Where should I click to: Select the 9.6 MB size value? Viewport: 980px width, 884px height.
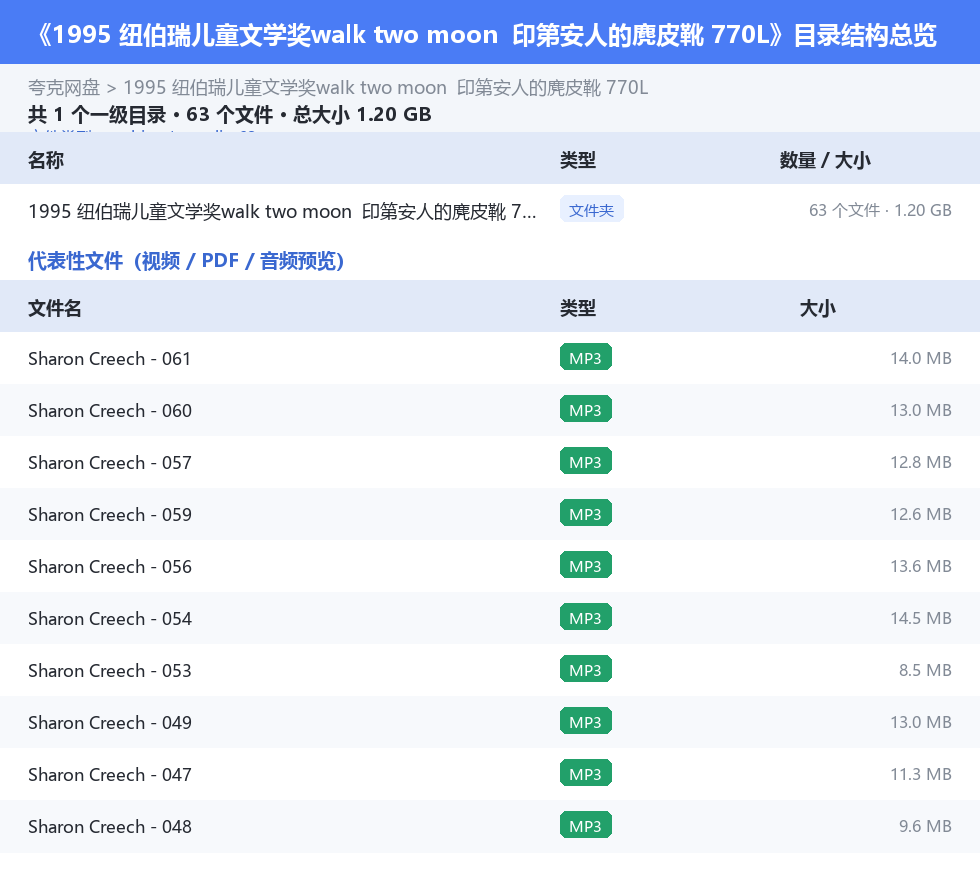[x=925, y=825]
